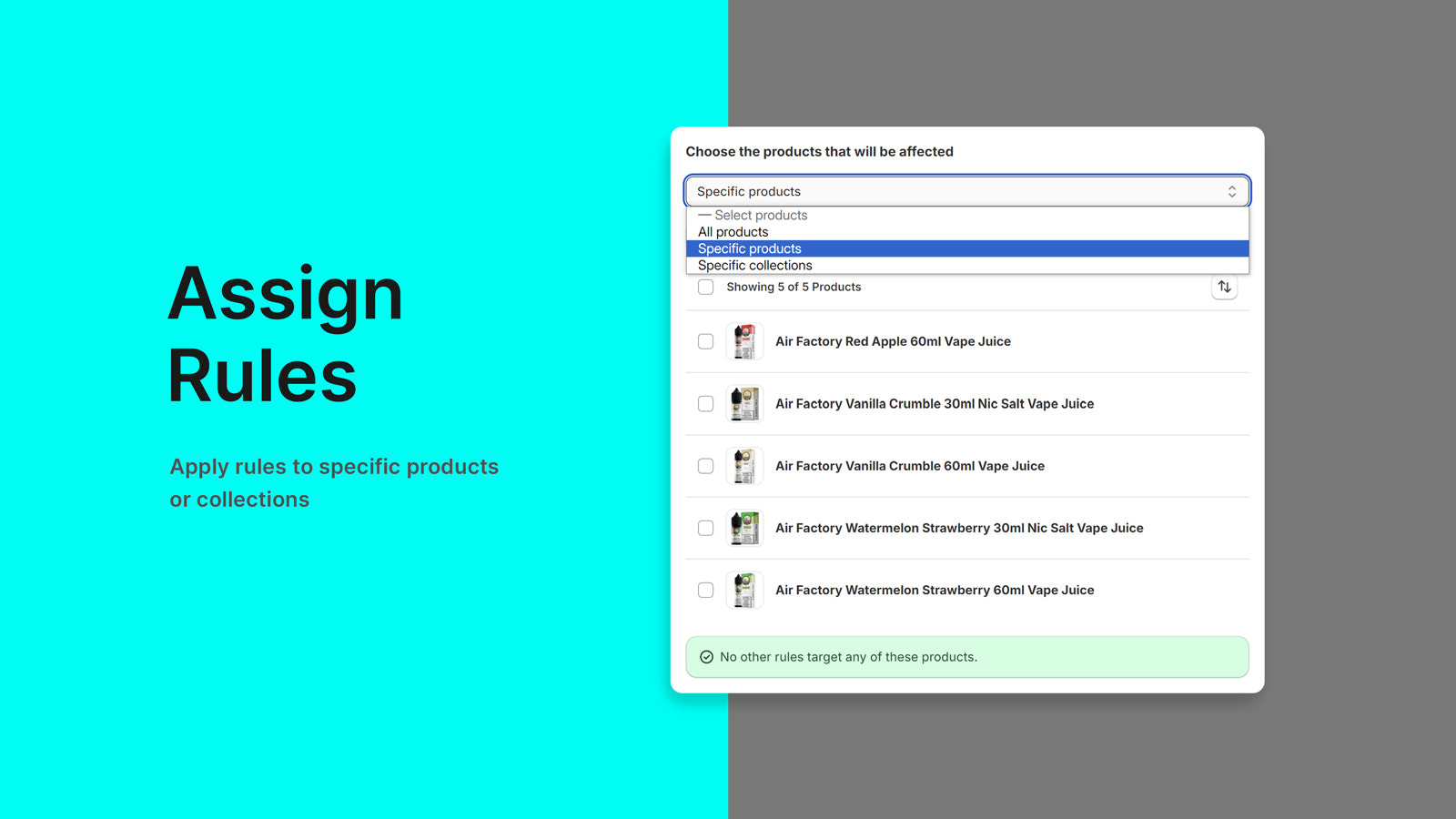Click the 'Assign Rules' headline
Screen dimensions: 1456x819
click(x=285, y=334)
